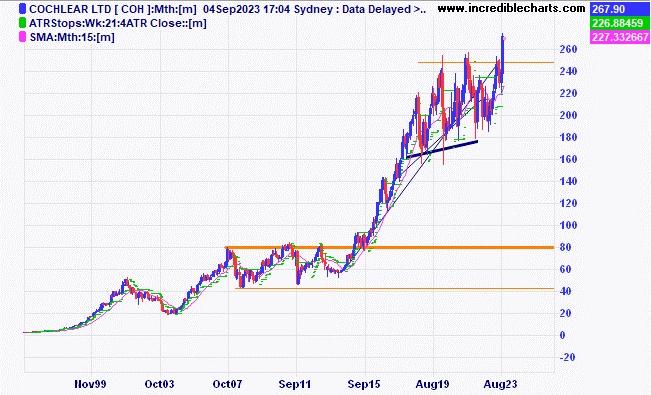The width and height of the screenshot is (651, 395).
Task: Click the 160 price axis label
Action: click(568, 159)
